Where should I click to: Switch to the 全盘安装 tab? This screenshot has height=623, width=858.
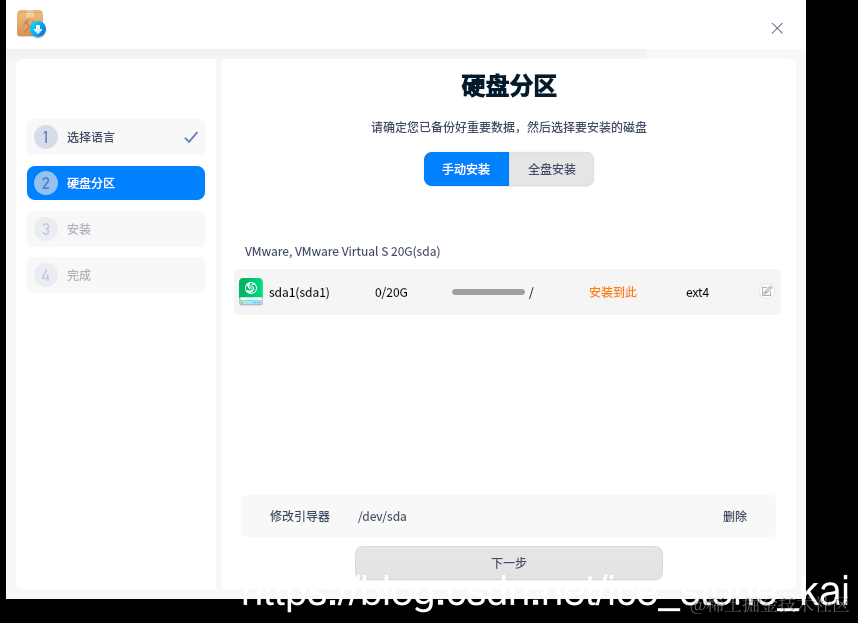551,169
